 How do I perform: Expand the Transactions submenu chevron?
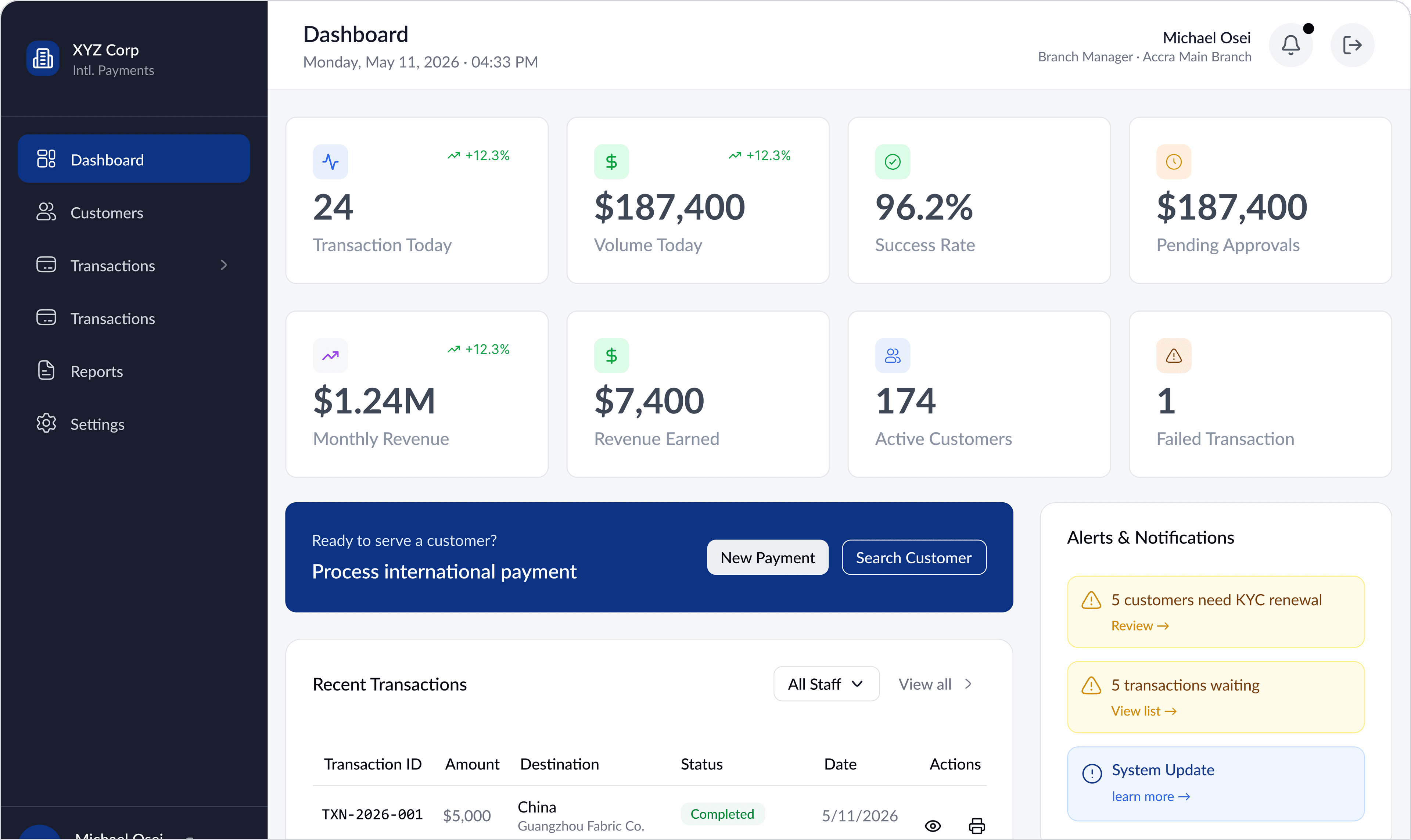pos(223,265)
